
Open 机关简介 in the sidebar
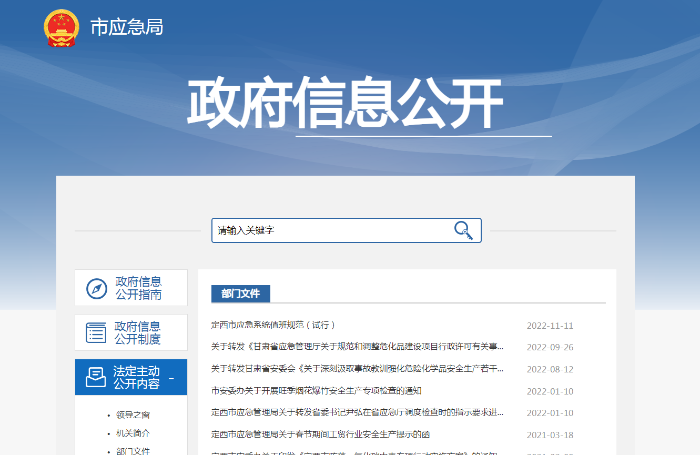(132, 433)
